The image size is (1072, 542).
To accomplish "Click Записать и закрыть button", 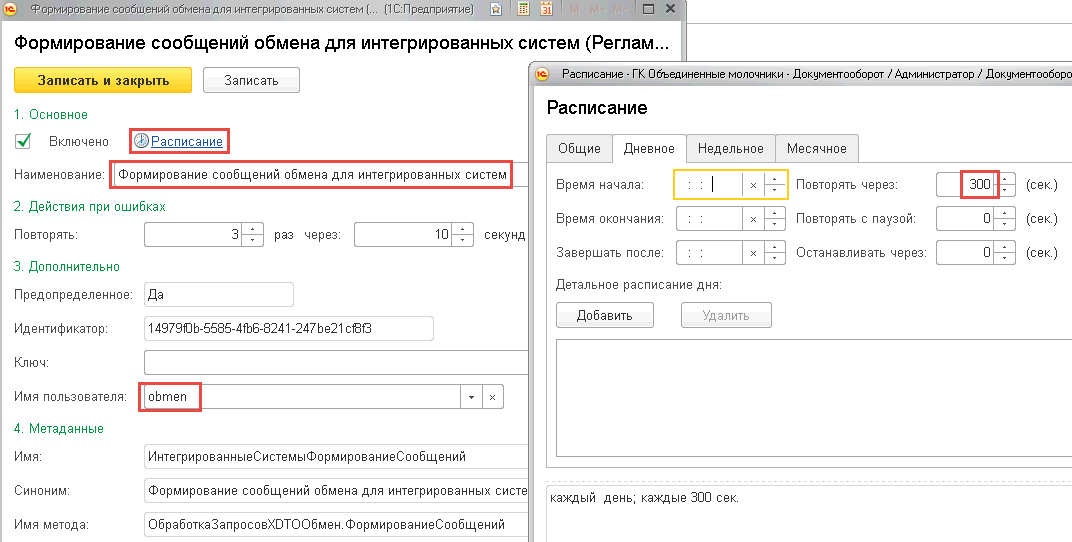I will point(103,80).
